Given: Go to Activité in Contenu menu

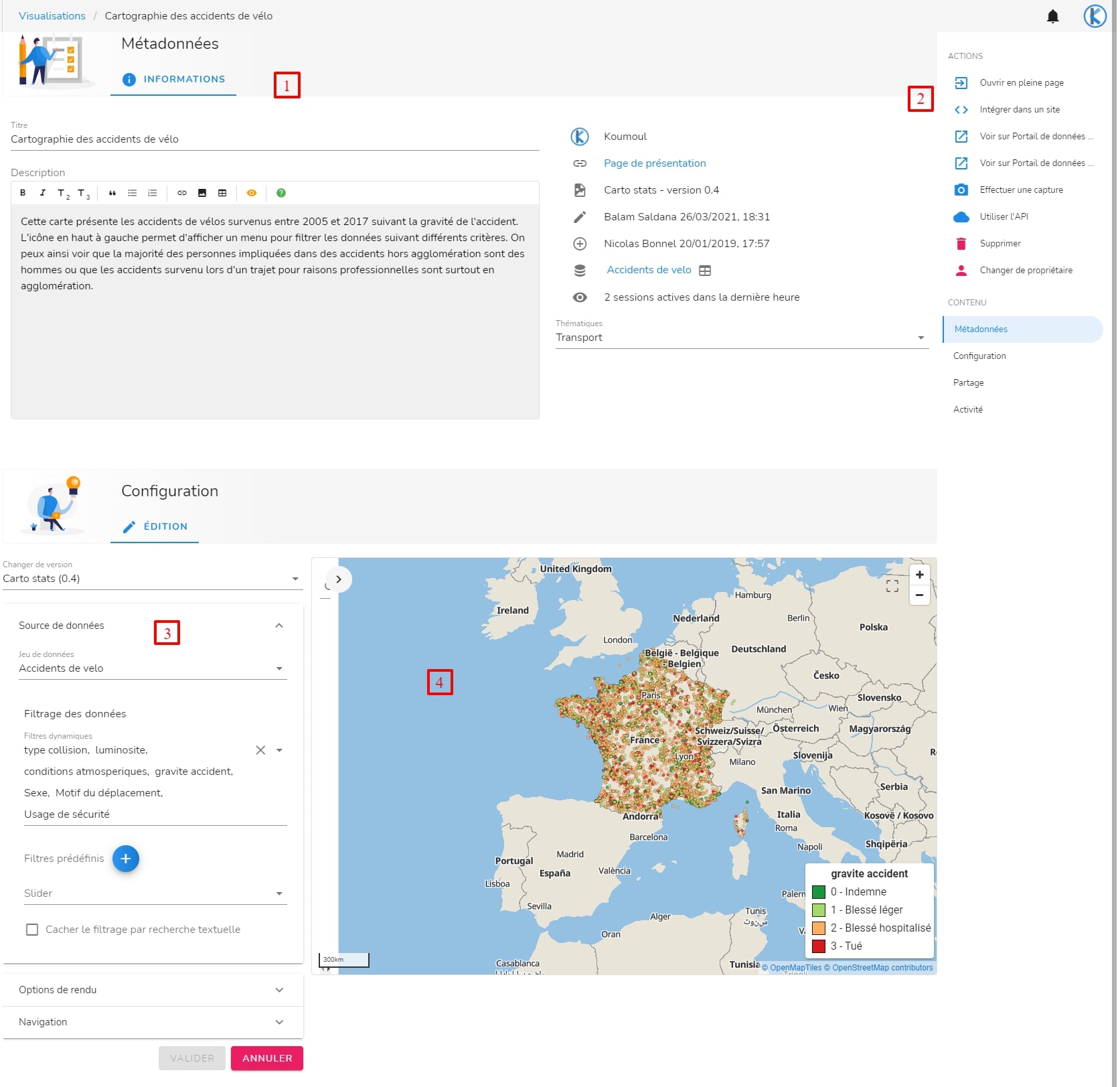Looking at the screenshot, I should (967, 410).
